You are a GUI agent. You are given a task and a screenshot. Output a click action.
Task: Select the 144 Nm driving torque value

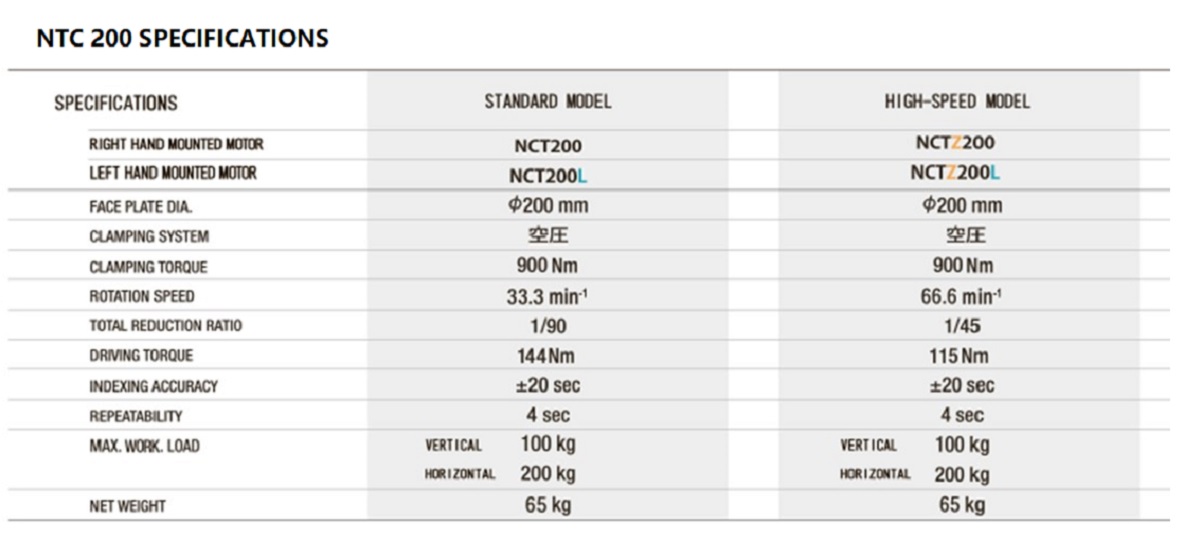coord(546,356)
